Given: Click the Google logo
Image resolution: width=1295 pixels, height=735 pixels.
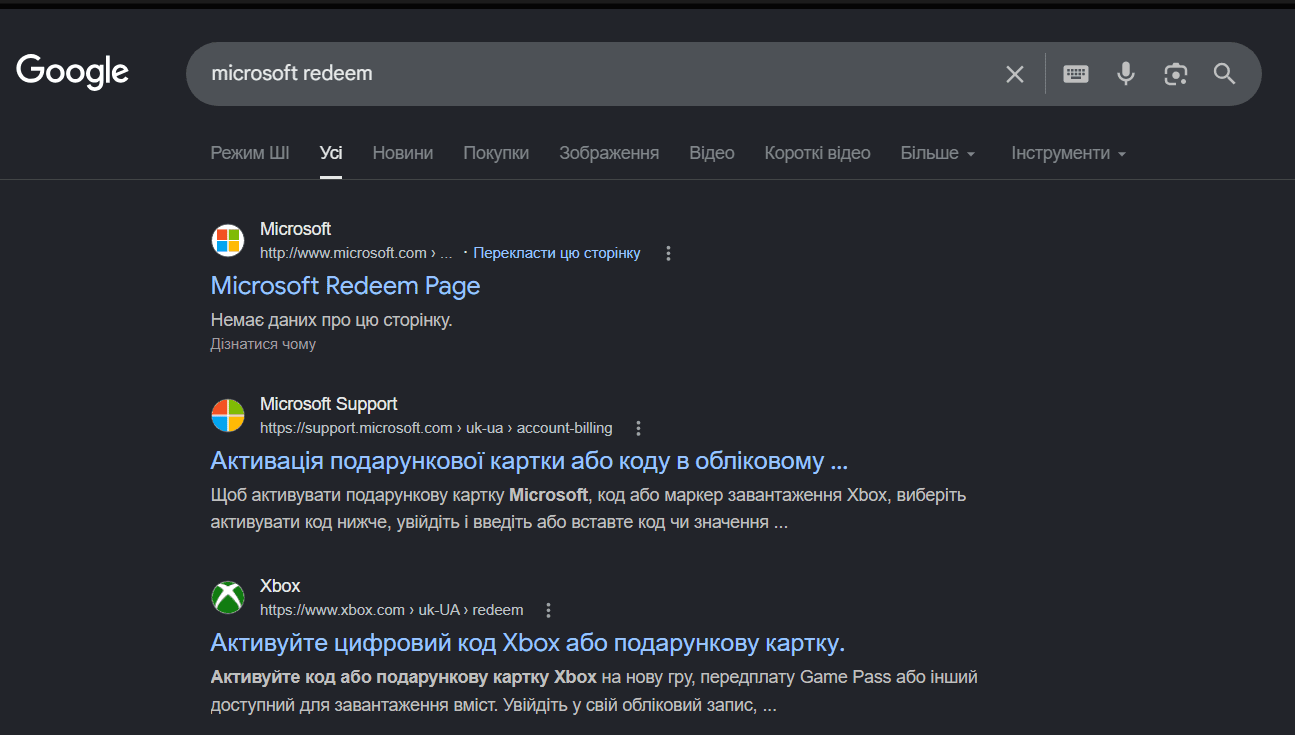Looking at the screenshot, I should [72, 72].
